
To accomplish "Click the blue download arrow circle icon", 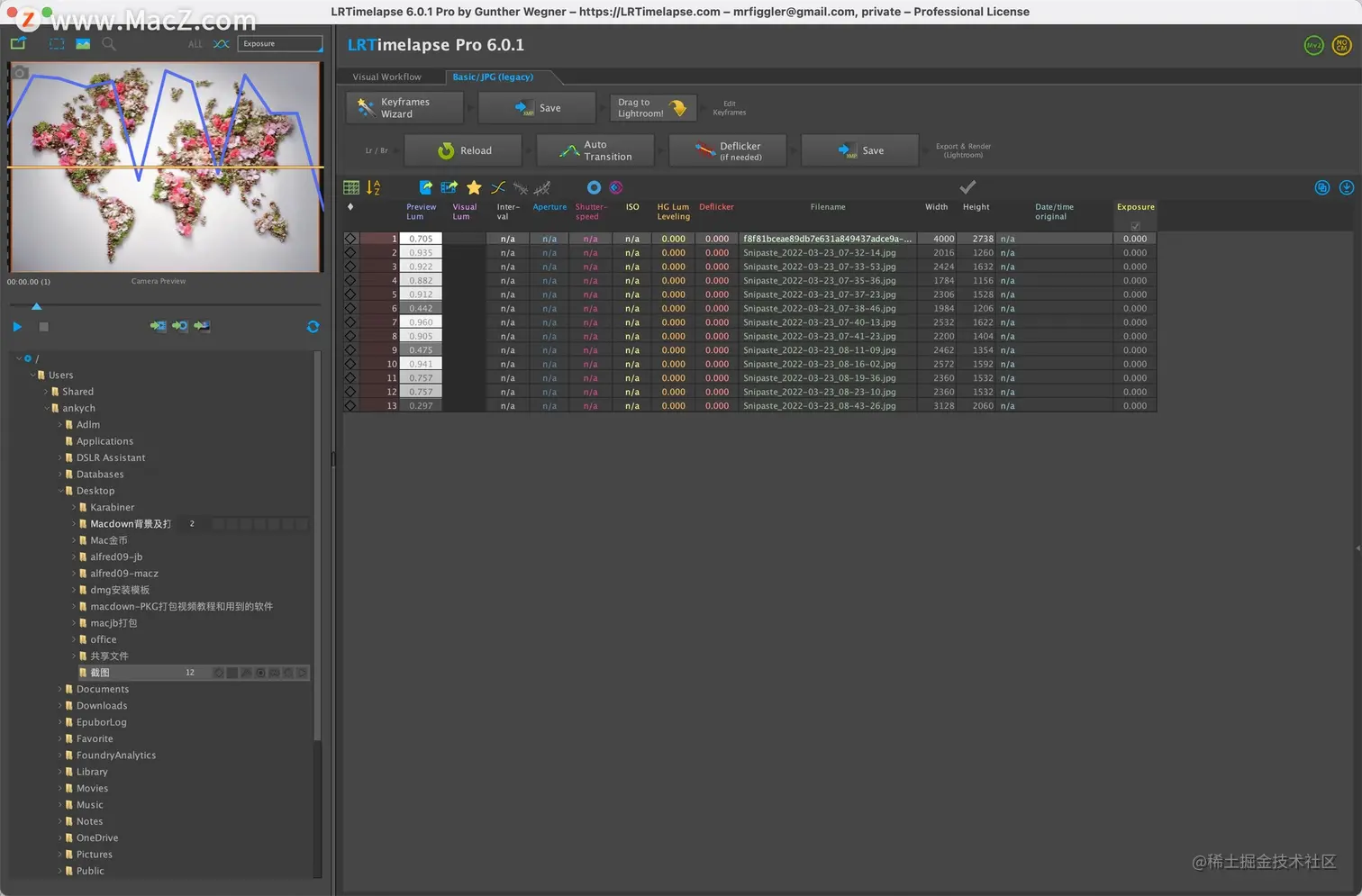I will click(1347, 187).
